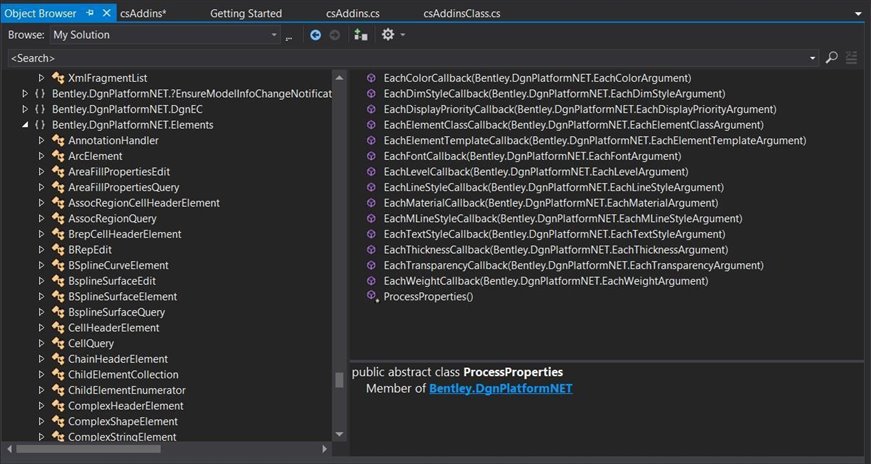The image size is (871, 464).
Task: Click the tree scrollbar up arrow
Action: click(339, 78)
